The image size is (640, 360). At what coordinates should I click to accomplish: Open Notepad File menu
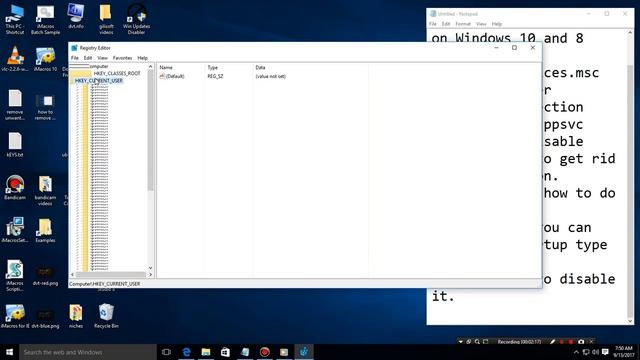click(x=433, y=24)
